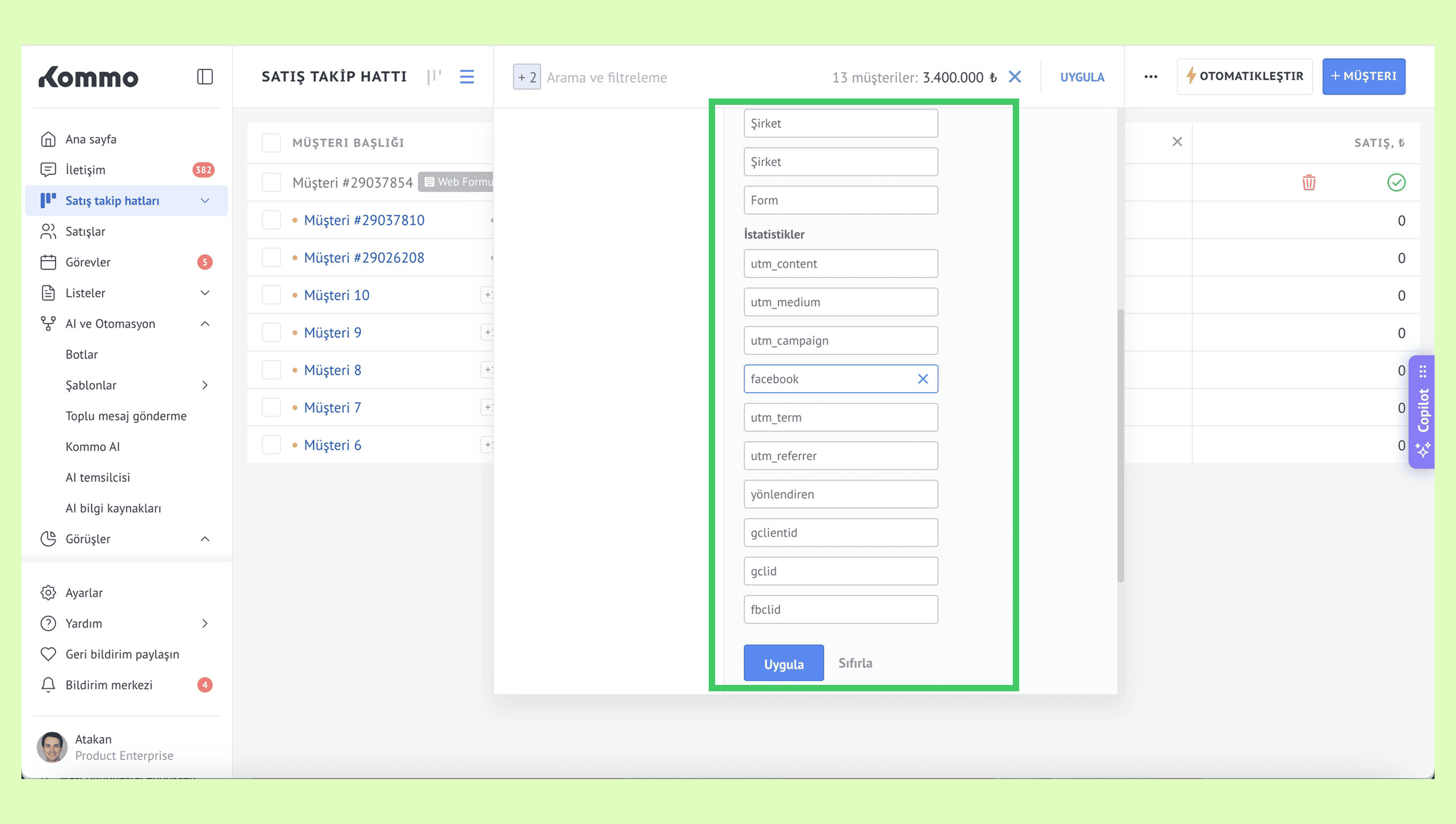Image resolution: width=1456 pixels, height=824 pixels.
Task: Select all customers header checkbox
Action: point(271,143)
